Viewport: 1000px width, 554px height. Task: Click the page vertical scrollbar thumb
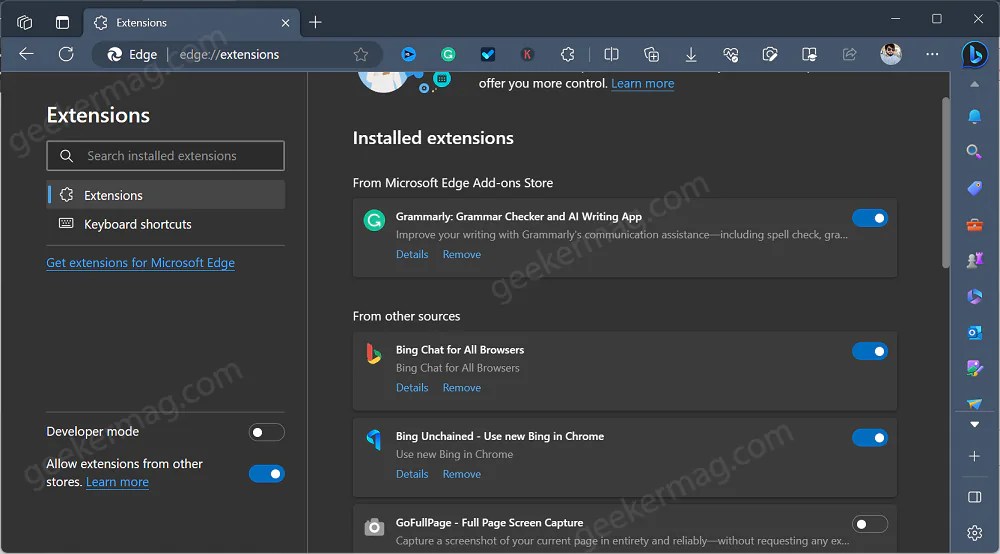tap(945, 182)
